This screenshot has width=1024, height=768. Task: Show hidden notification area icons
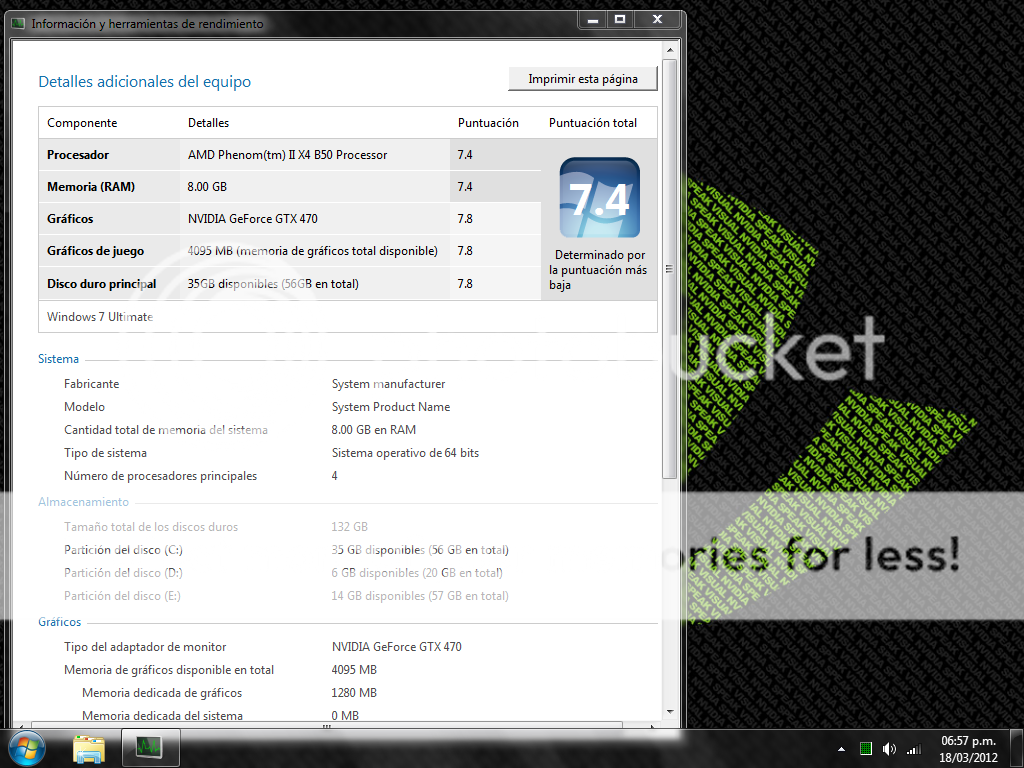(x=841, y=749)
